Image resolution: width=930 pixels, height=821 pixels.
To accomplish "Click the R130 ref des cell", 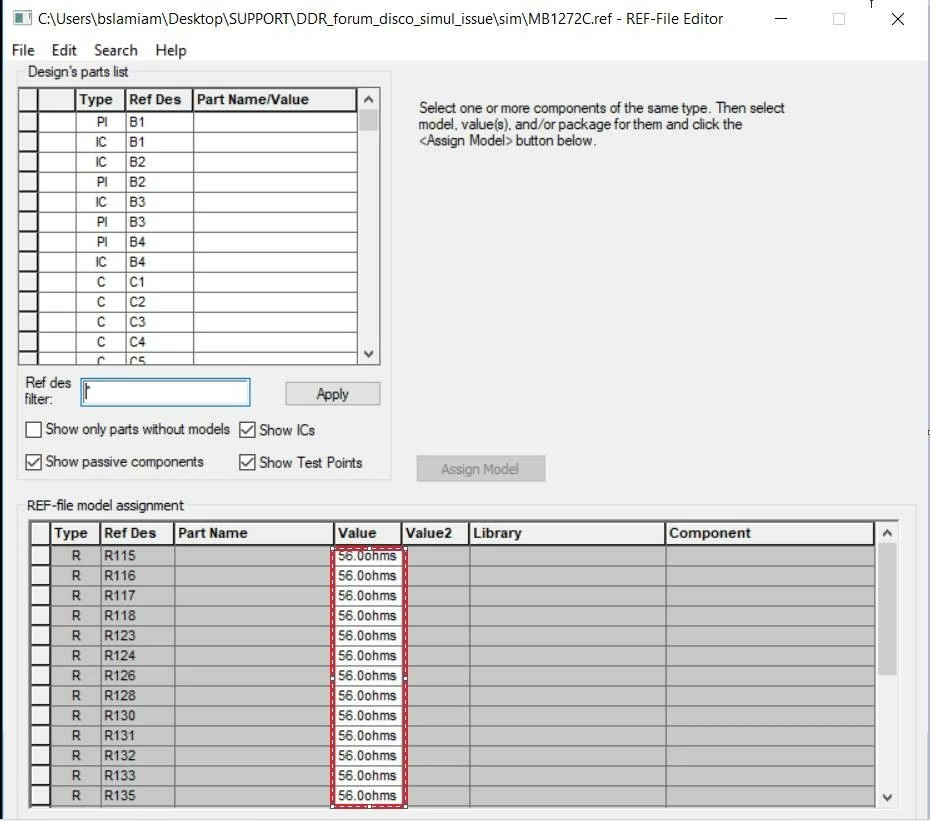I will pos(137,715).
